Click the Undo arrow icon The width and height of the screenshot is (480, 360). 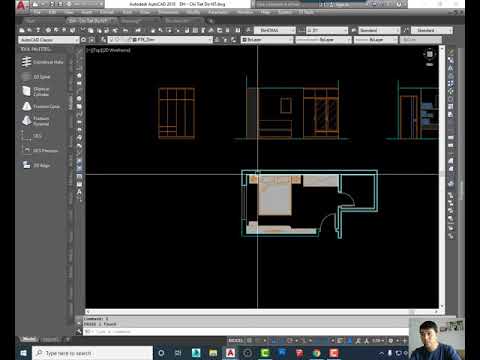click(x=126, y=30)
